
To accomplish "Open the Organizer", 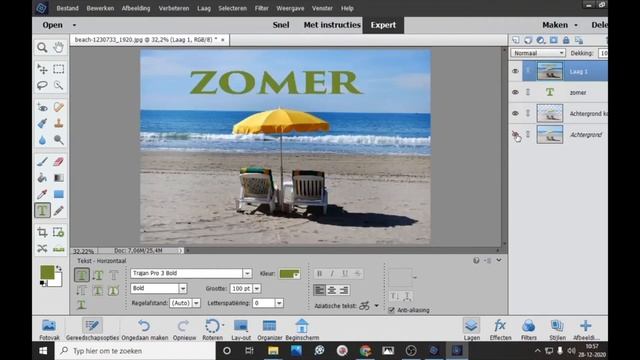I will coord(269,330).
